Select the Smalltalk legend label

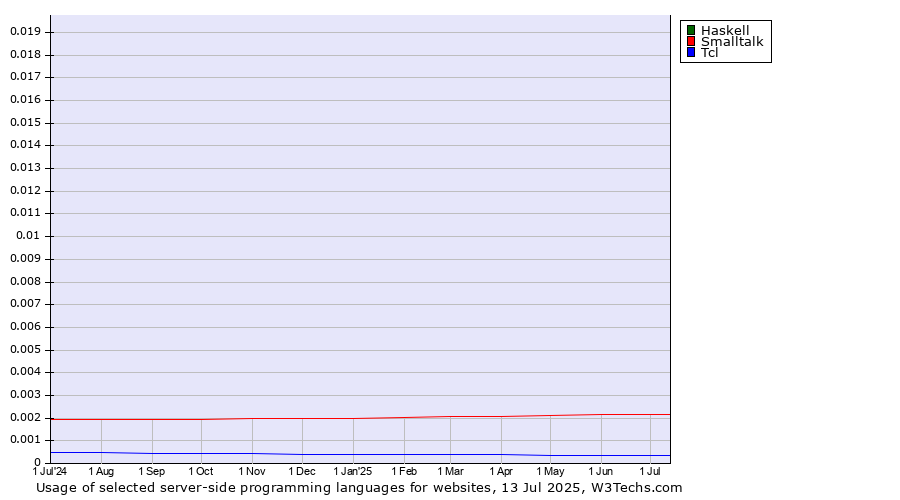(x=732, y=41)
